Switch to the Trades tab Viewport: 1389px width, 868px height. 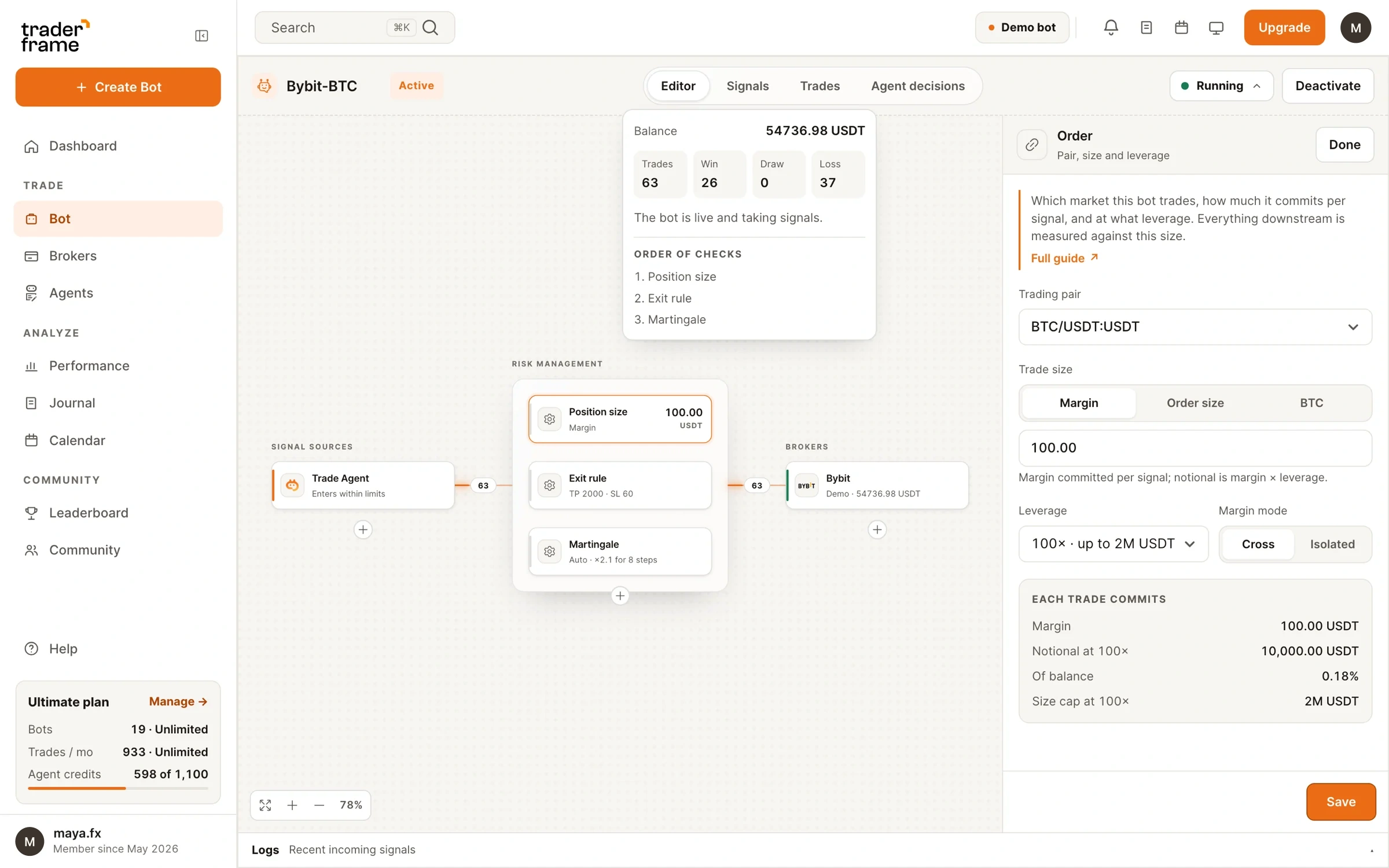click(x=820, y=86)
